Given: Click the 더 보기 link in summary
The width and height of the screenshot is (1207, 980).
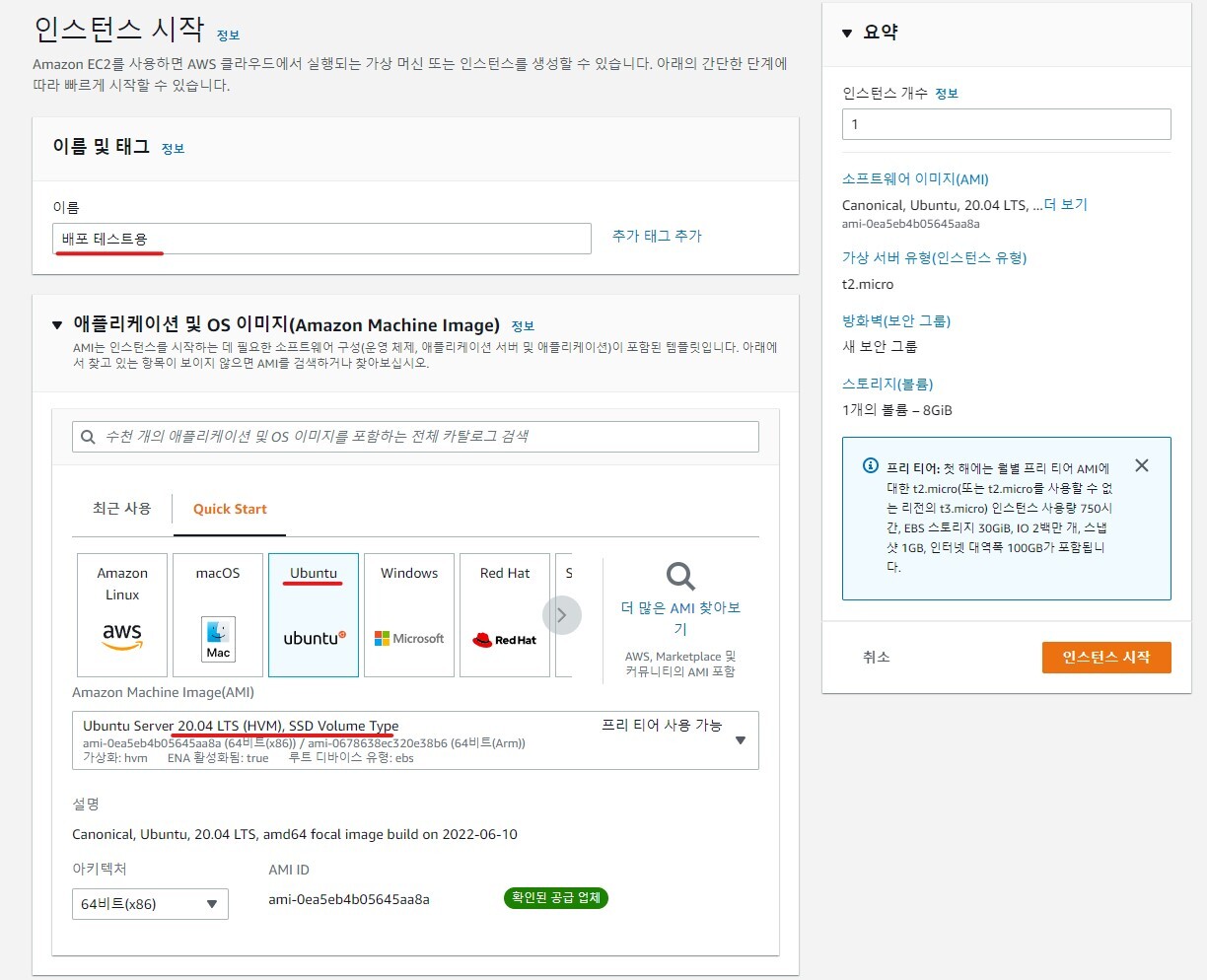Looking at the screenshot, I should pyautogui.click(x=1065, y=204).
